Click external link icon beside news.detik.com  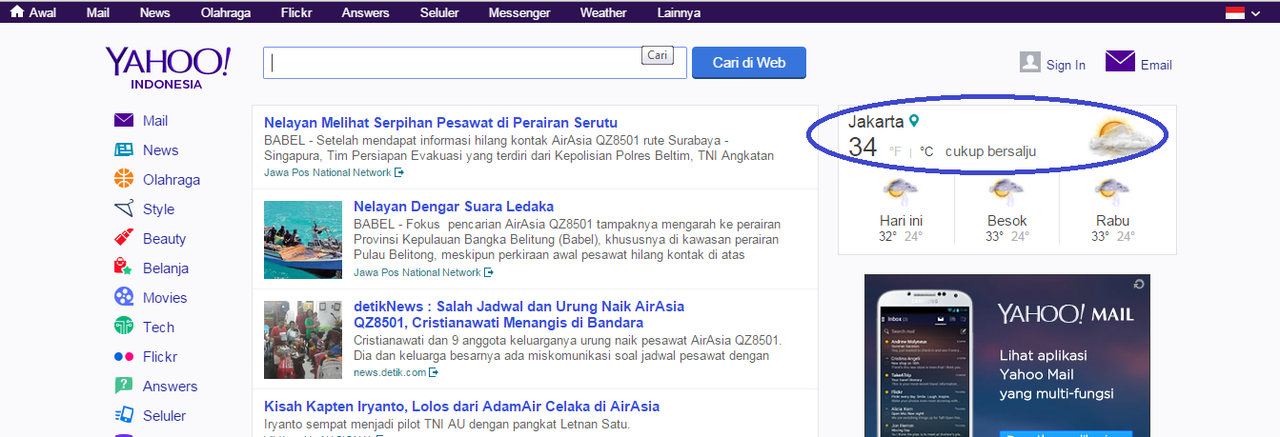click(x=434, y=373)
